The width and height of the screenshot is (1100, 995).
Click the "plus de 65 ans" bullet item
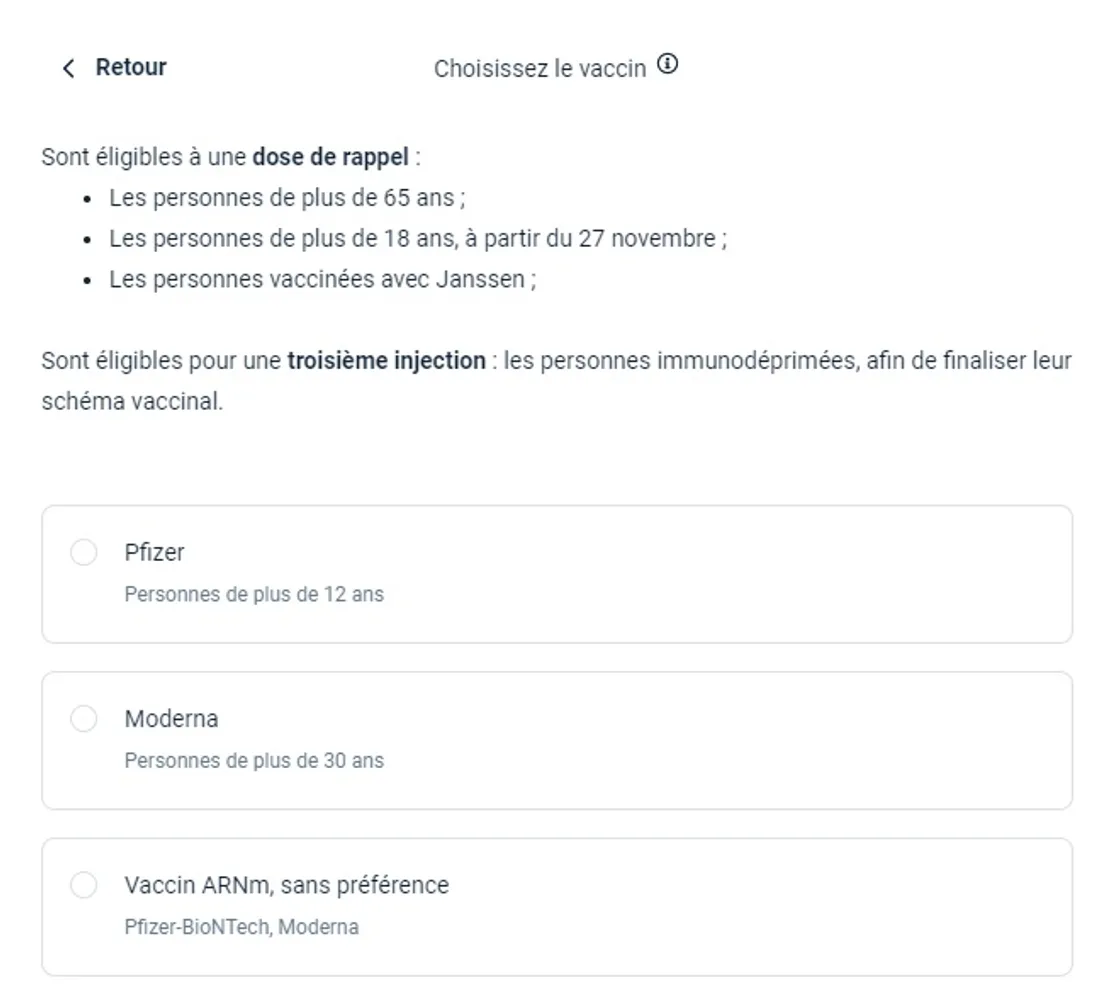[286, 198]
